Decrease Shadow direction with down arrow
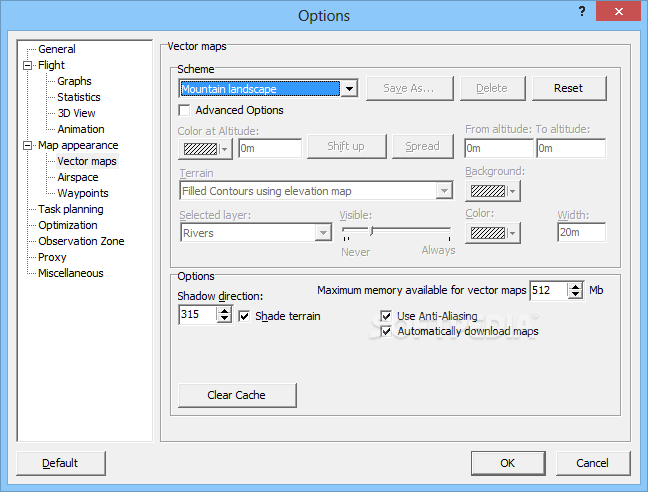Screen dimensions: 648x492 (x=224, y=318)
